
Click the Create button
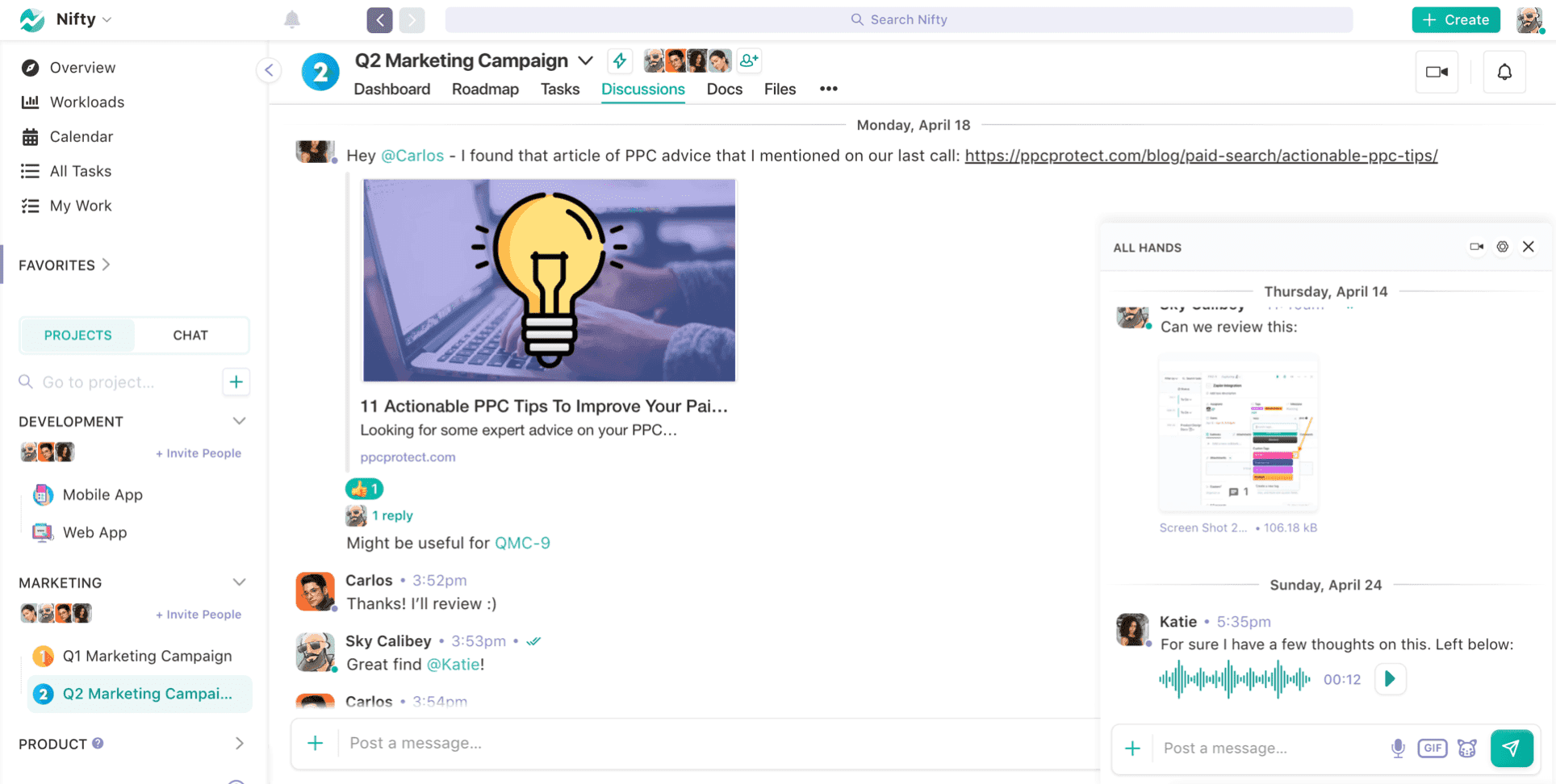point(1455,20)
